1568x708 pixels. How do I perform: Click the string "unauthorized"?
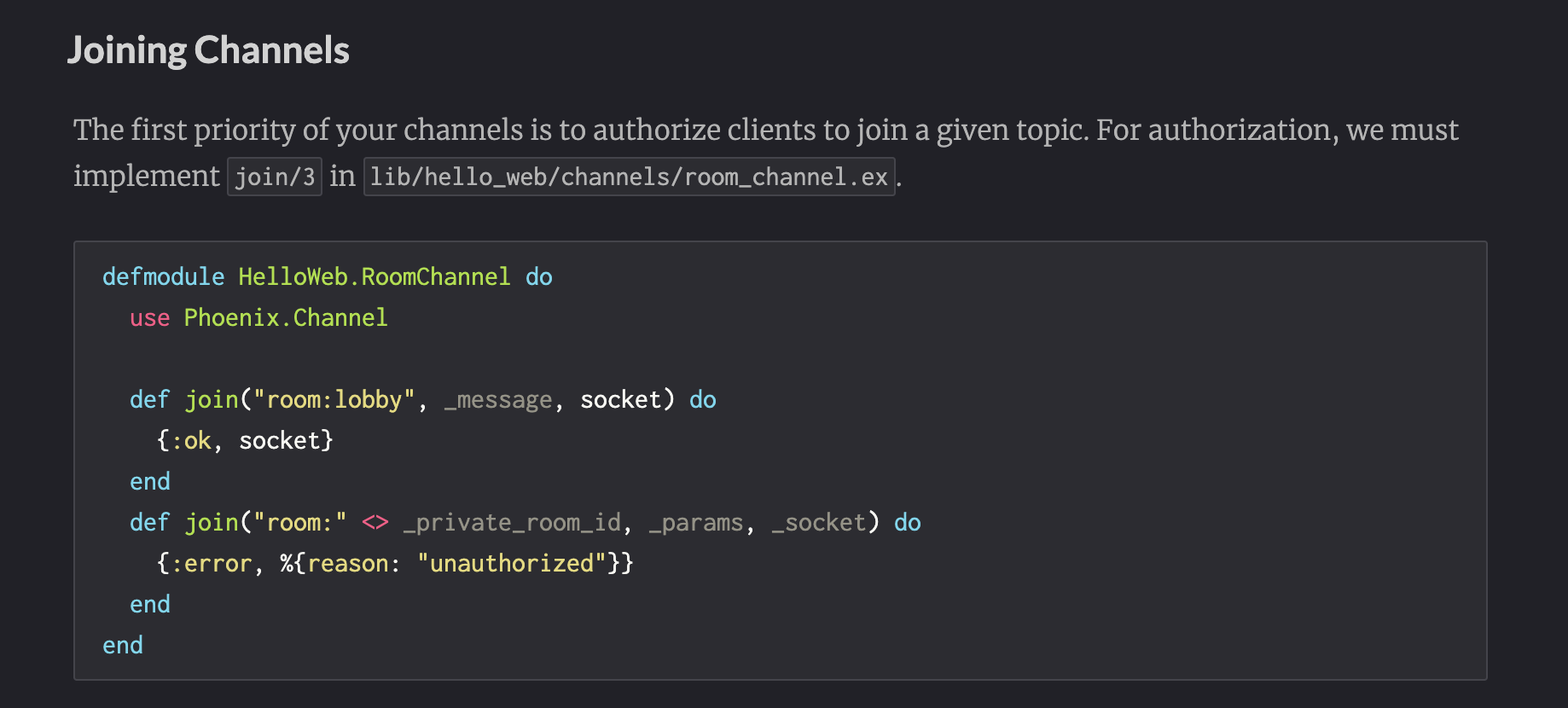pyautogui.click(x=512, y=563)
